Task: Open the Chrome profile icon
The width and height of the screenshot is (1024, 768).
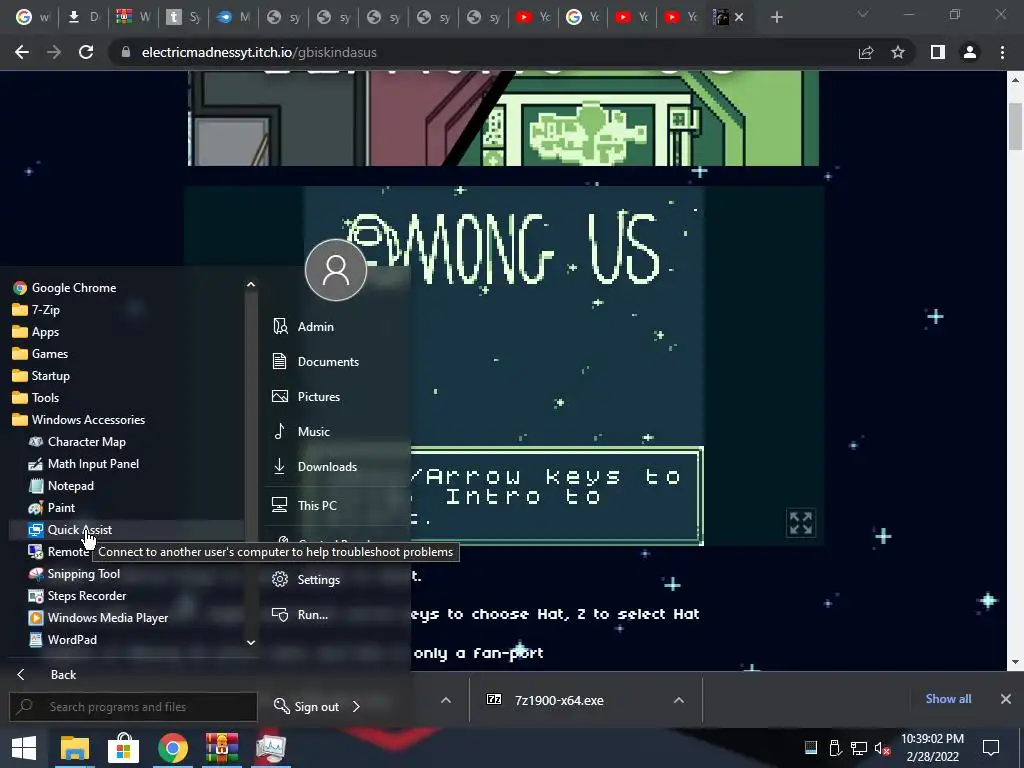Action: tap(970, 52)
